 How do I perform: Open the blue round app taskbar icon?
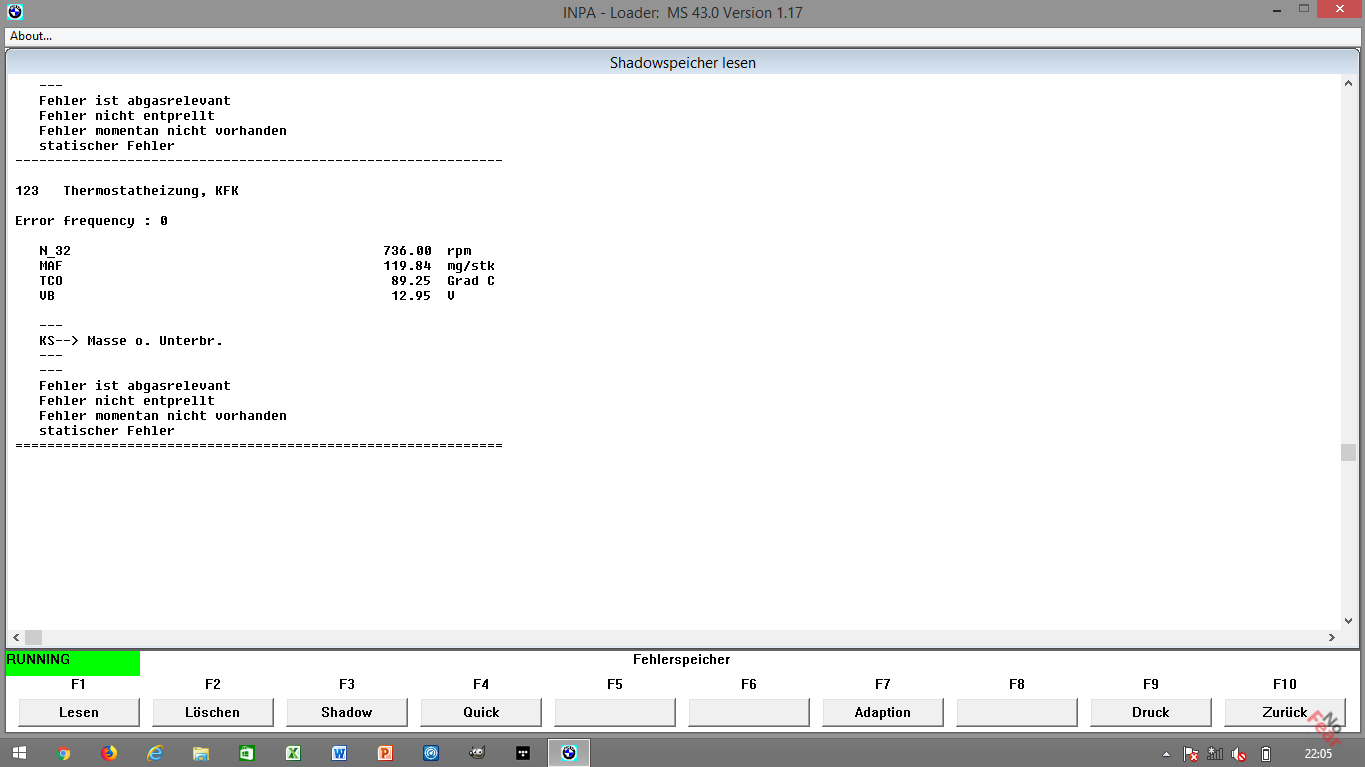(431, 753)
